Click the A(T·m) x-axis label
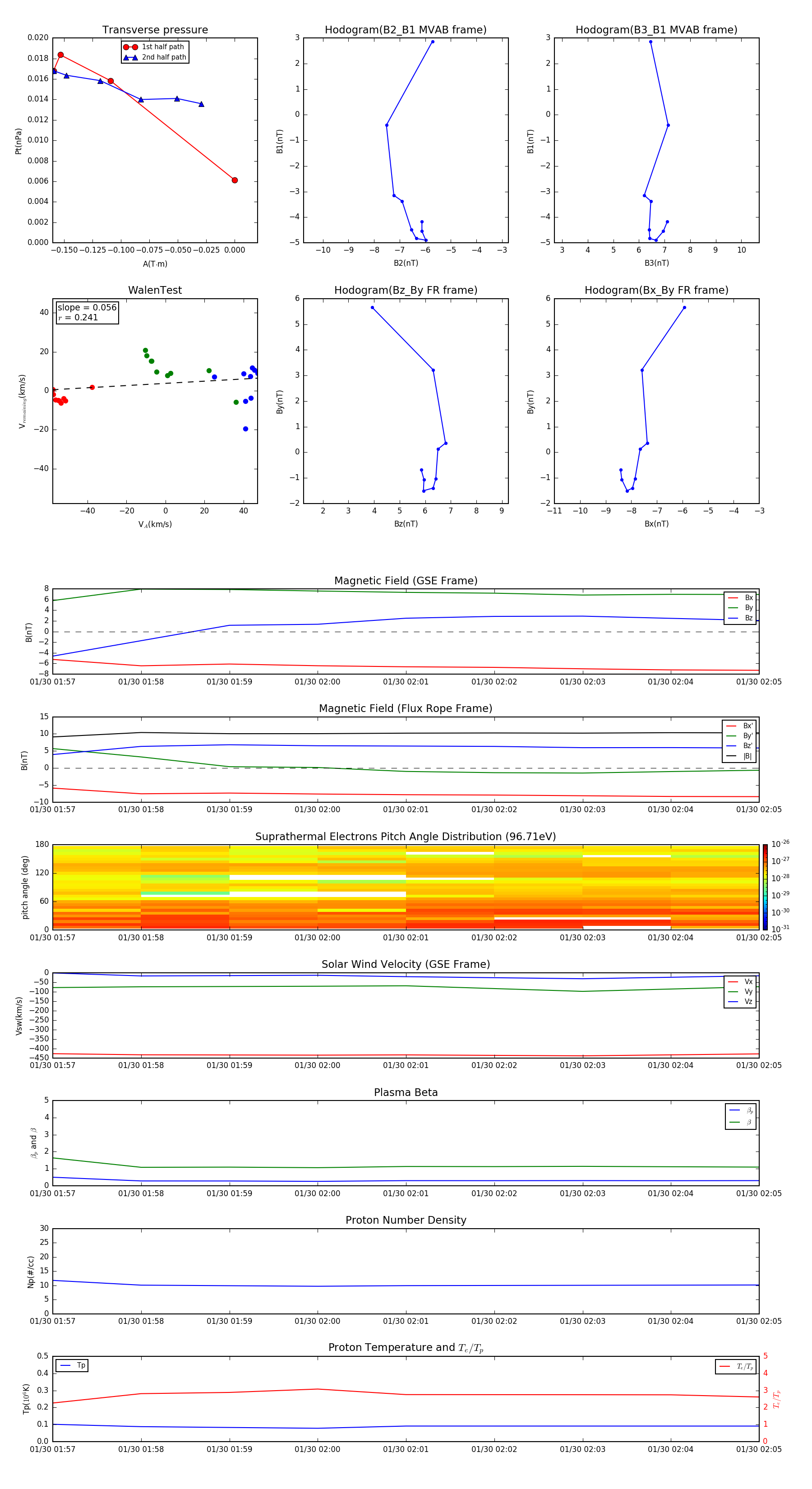 coord(155,264)
